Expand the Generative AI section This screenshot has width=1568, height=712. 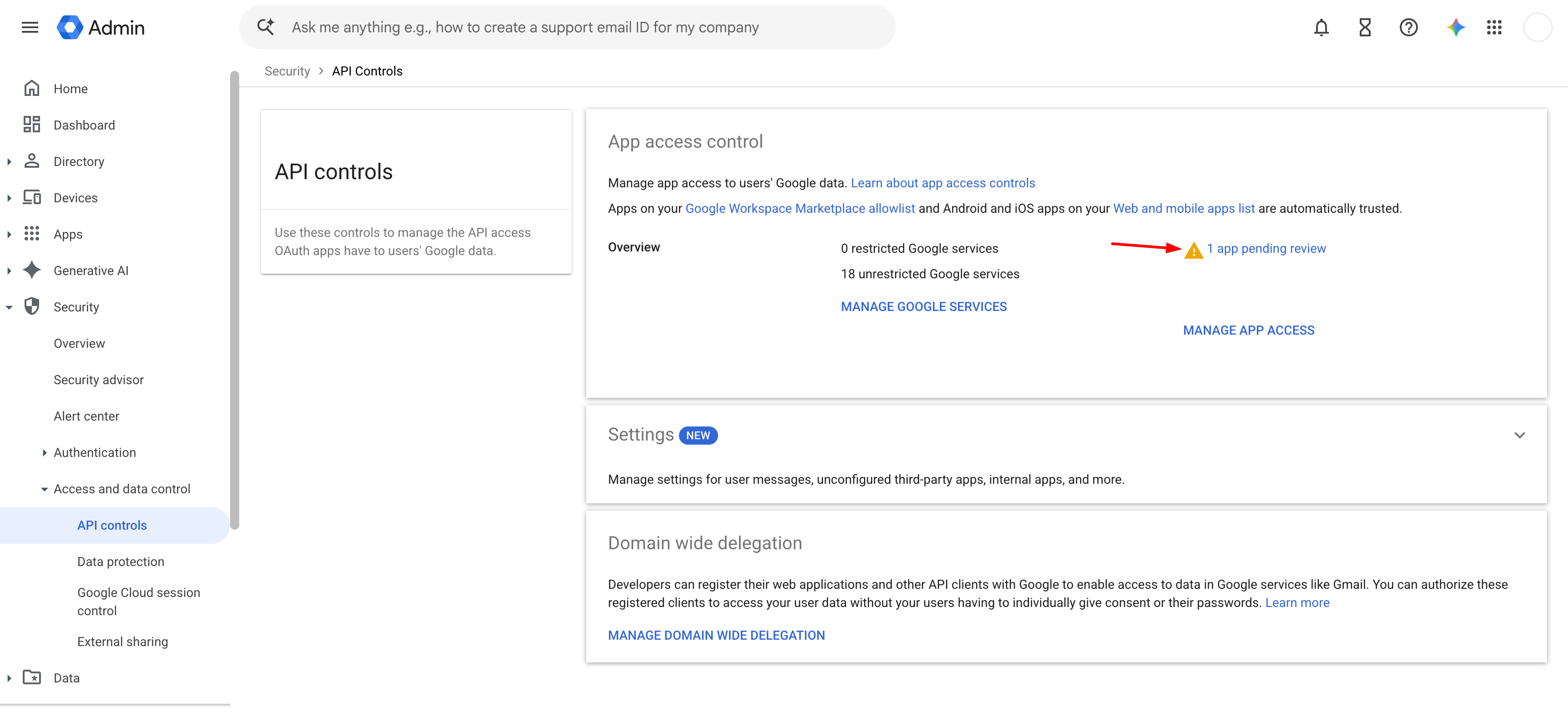(9, 270)
